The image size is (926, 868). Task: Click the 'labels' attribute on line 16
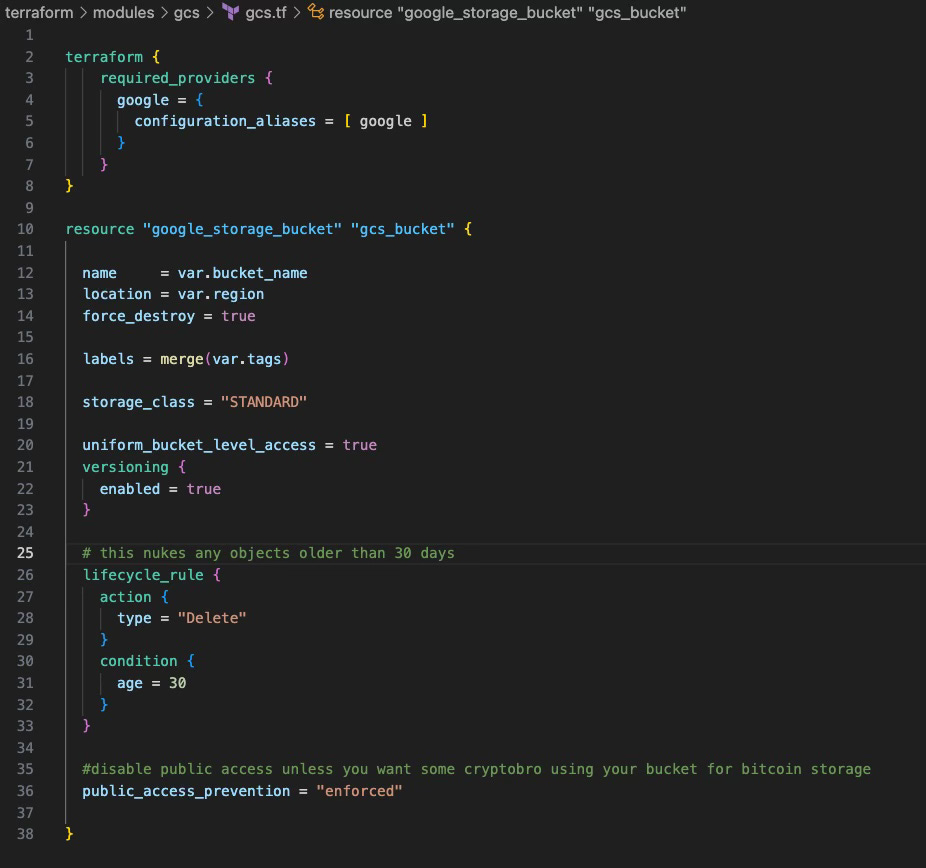(108, 359)
